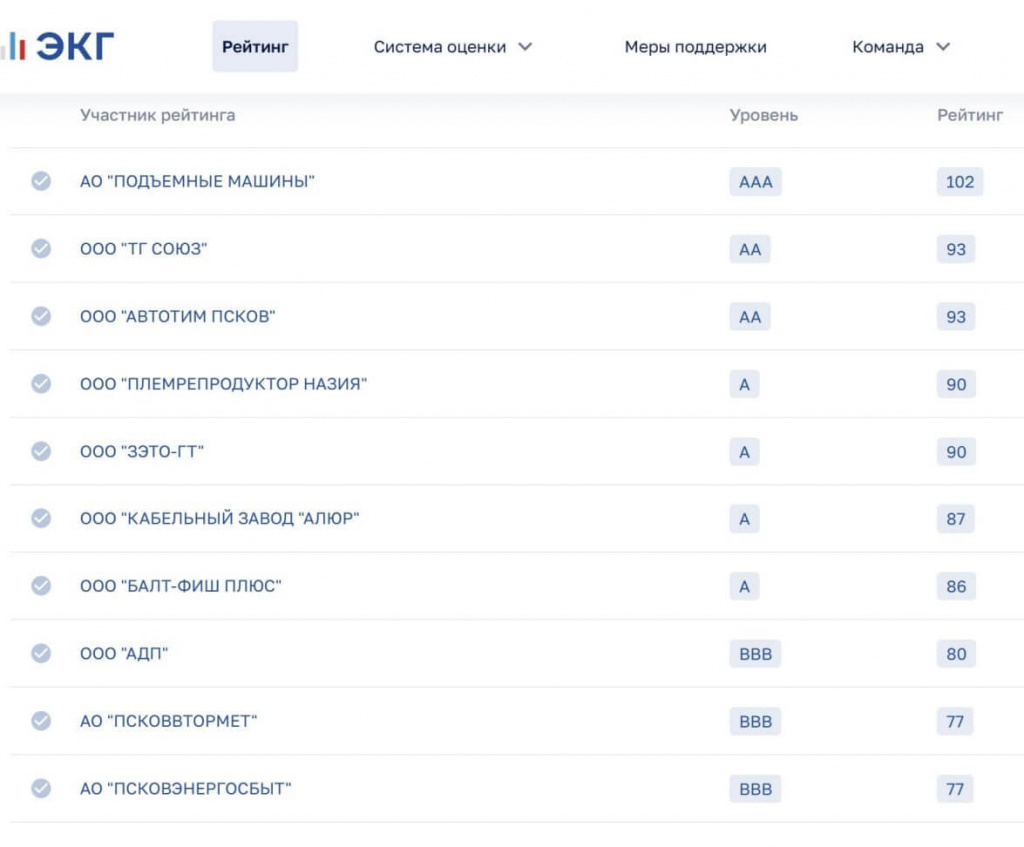This screenshot has width=1024, height=847.
Task: Click verified icon beside ООО "ЗЭТО-ГТ"
Action: click(41, 451)
